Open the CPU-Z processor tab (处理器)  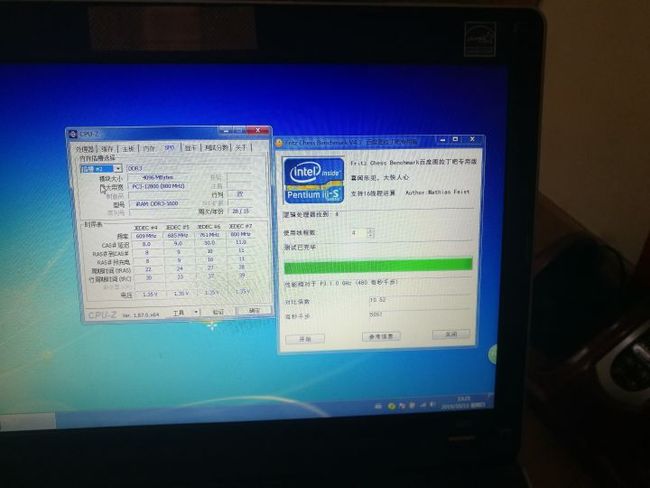pyautogui.click(x=85, y=149)
